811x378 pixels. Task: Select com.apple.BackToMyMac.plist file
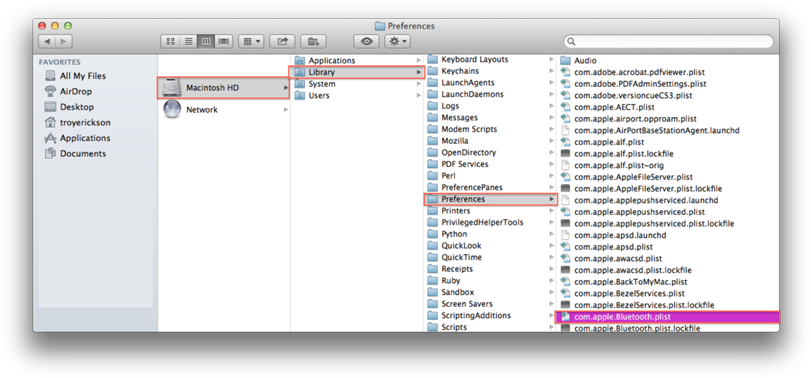coord(668,282)
